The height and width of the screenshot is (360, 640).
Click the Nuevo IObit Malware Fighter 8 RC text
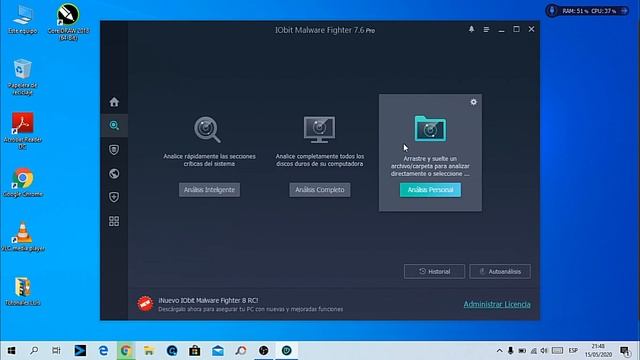click(x=208, y=300)
